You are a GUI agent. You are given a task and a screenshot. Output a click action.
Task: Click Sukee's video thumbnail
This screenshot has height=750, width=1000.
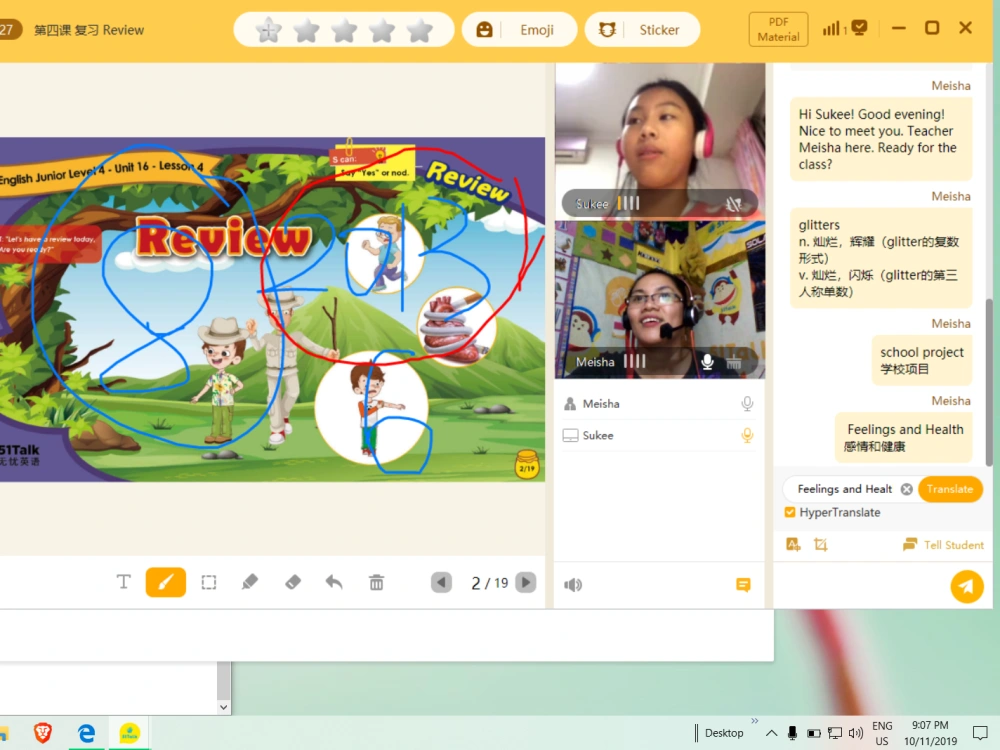point(659,142)
